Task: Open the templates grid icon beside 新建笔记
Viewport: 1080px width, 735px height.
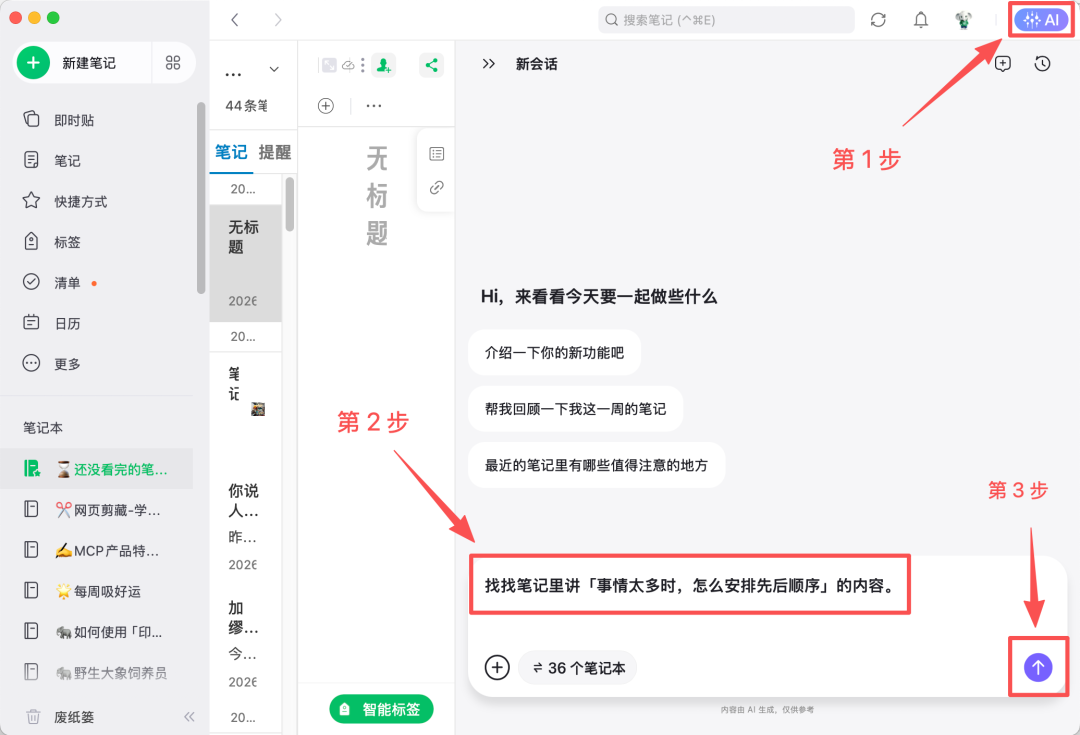Action: (173, 63)
